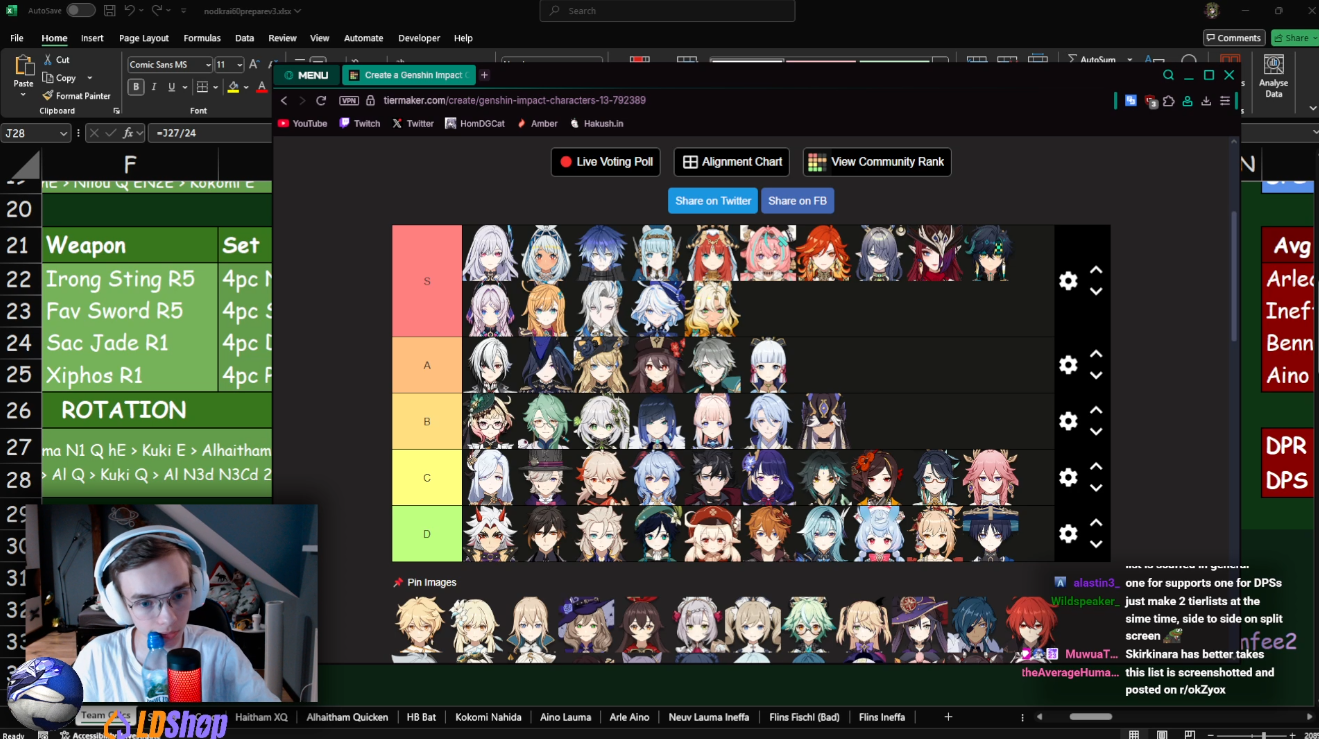Go back in the browser
1319x739 pixels.
[x=284, y=101]
